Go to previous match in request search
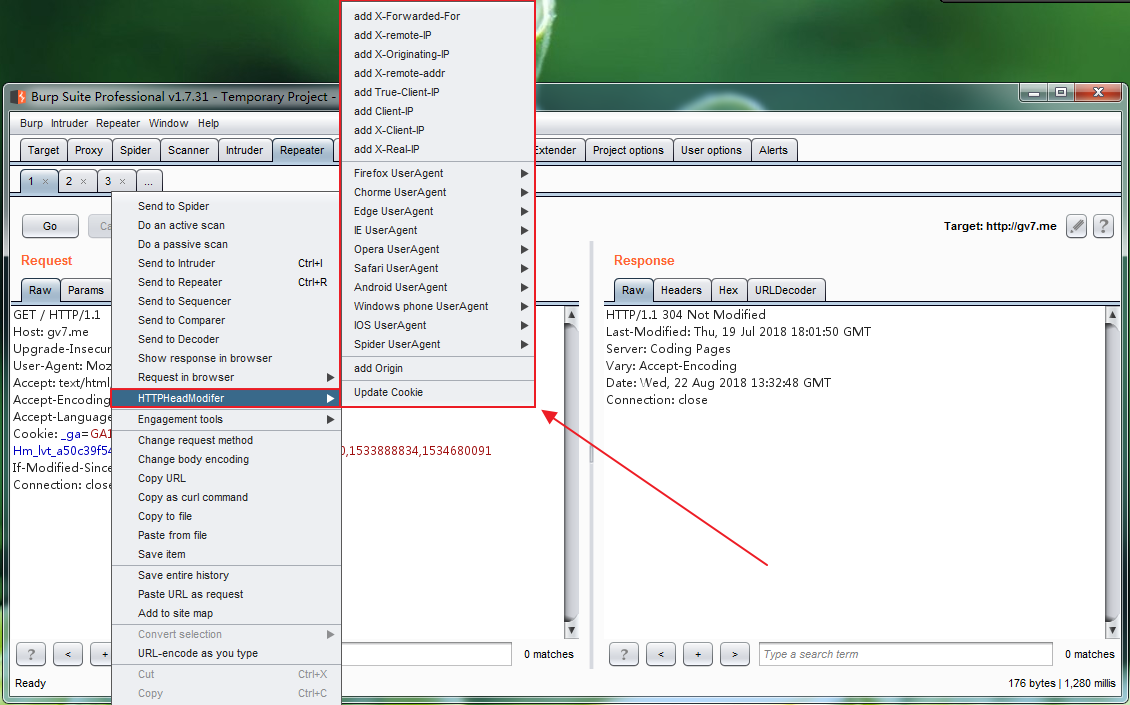Viewport: 1130px width, 705px height. [68, 654]
